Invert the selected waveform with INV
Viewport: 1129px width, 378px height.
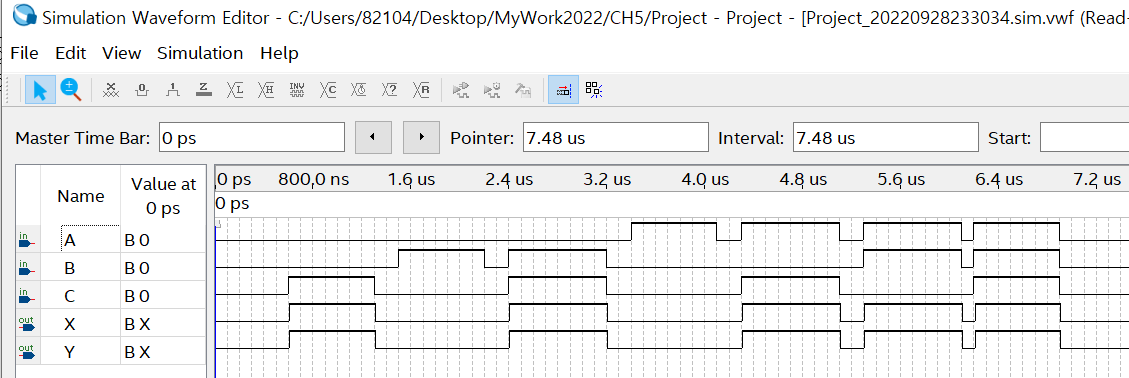tap(297, 90)
